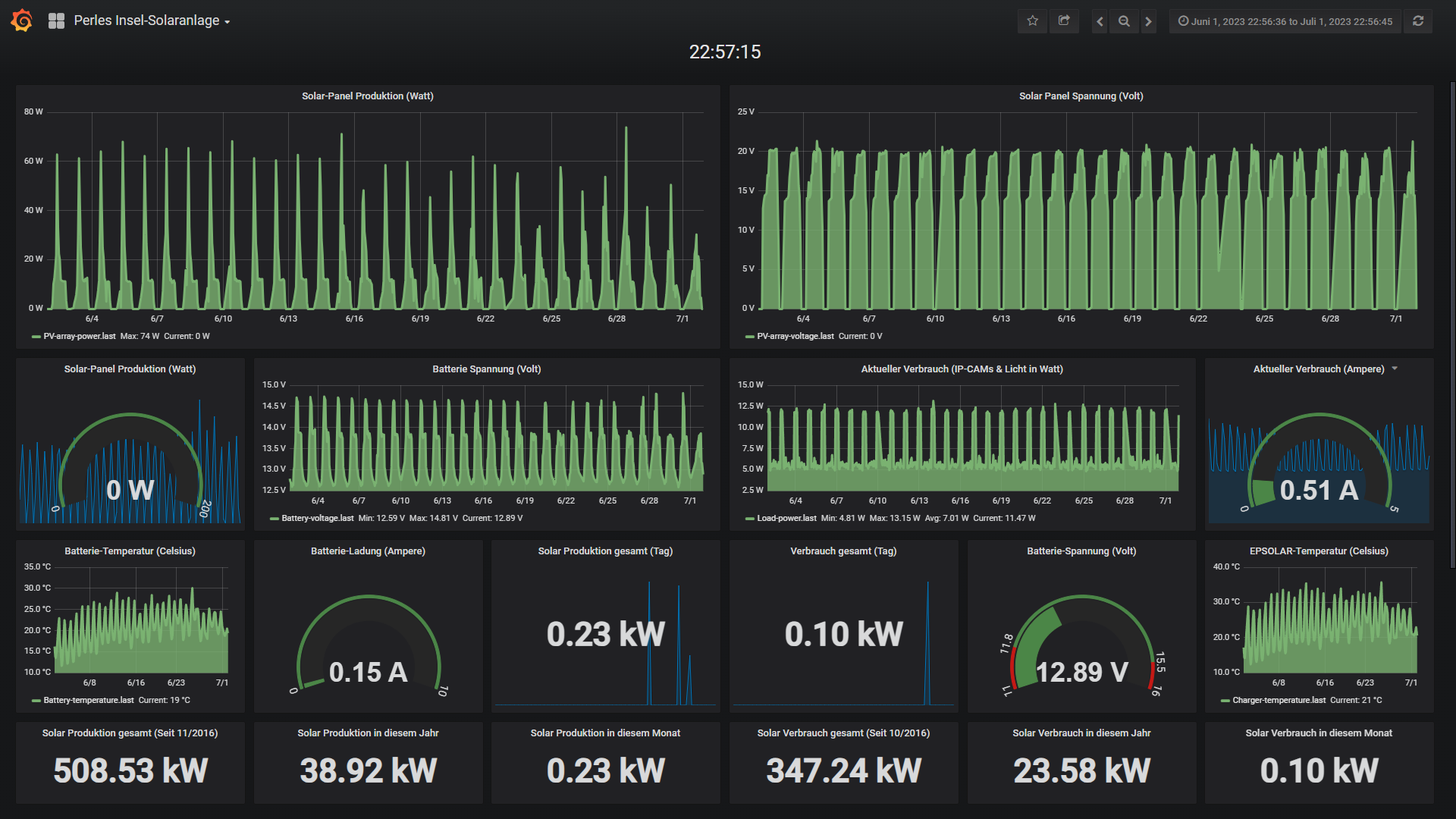
Task: Click the zoom out time range icon
Action: (1124, 21)
